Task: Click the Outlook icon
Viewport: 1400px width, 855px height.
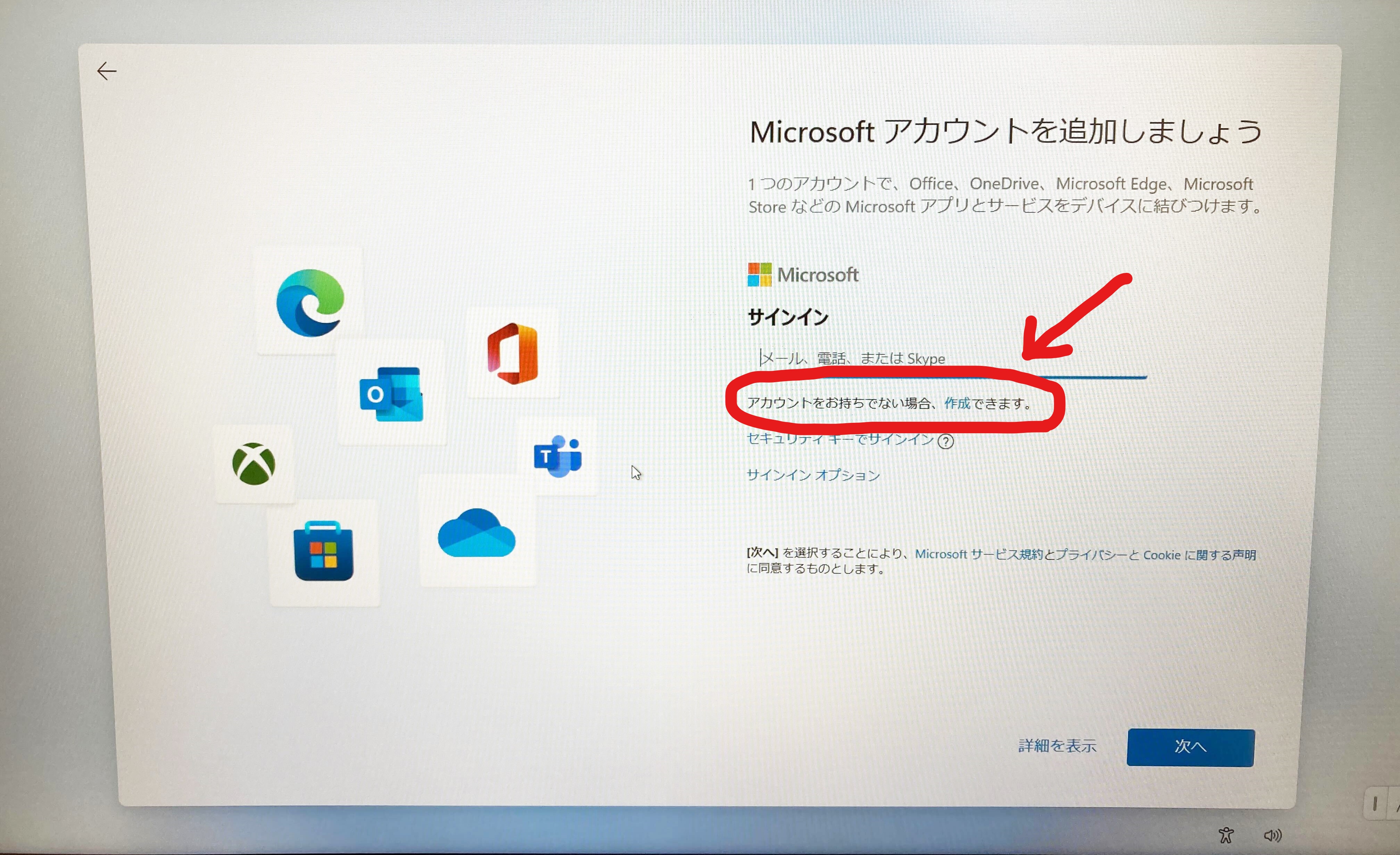Action: (x=391, y=394)
